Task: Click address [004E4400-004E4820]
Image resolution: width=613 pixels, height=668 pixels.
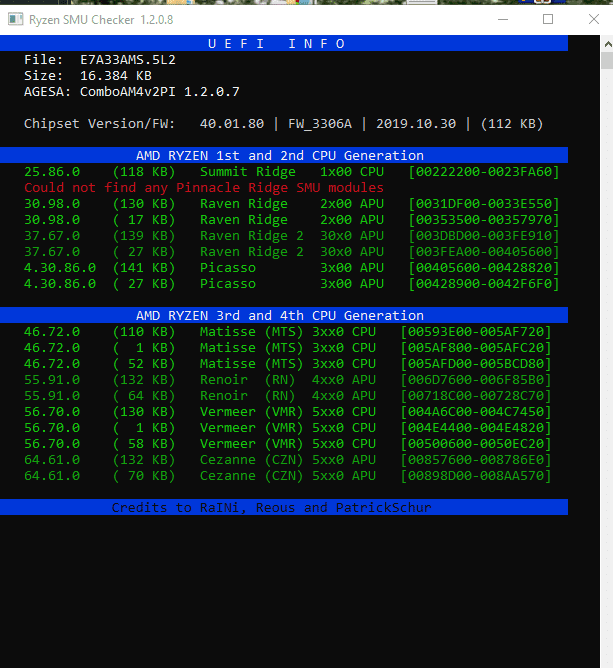Action: [x=476, y=428]
